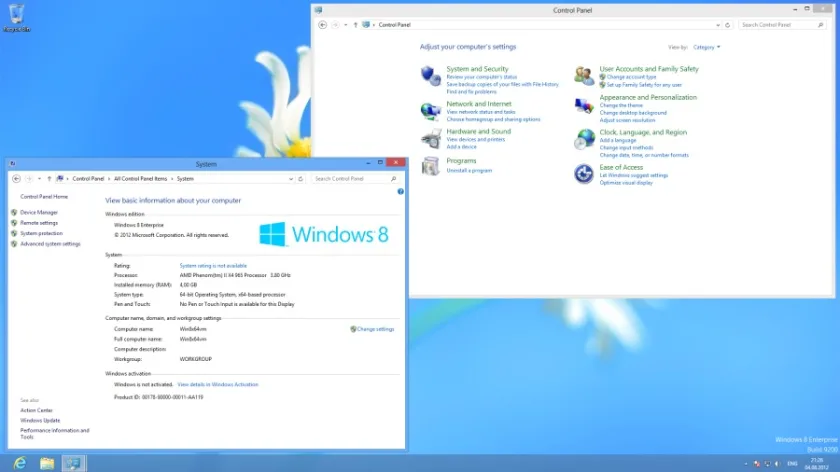
Task: Open System and Security shield icon
Action: (x=430, y=76)
